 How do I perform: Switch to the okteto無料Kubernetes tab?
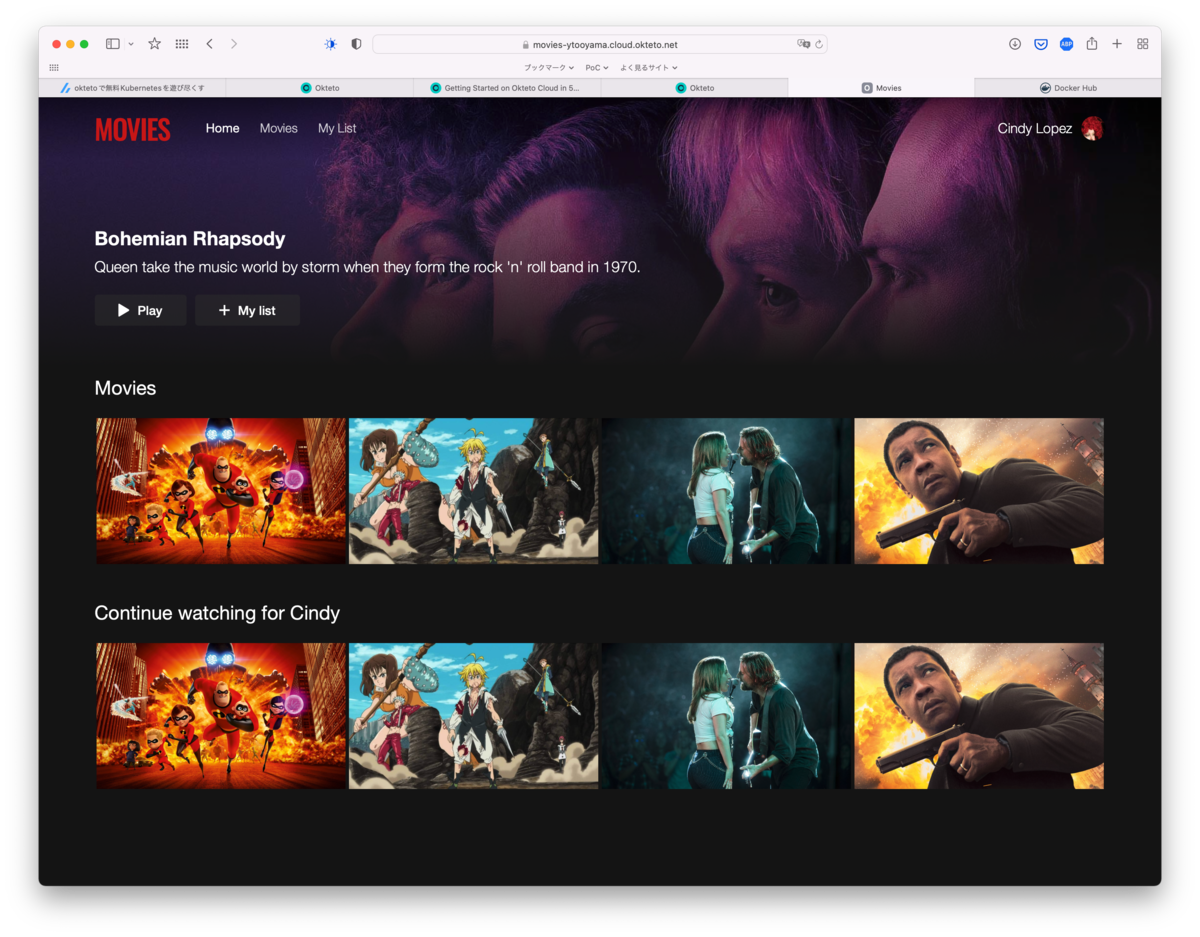coord(132,88)
